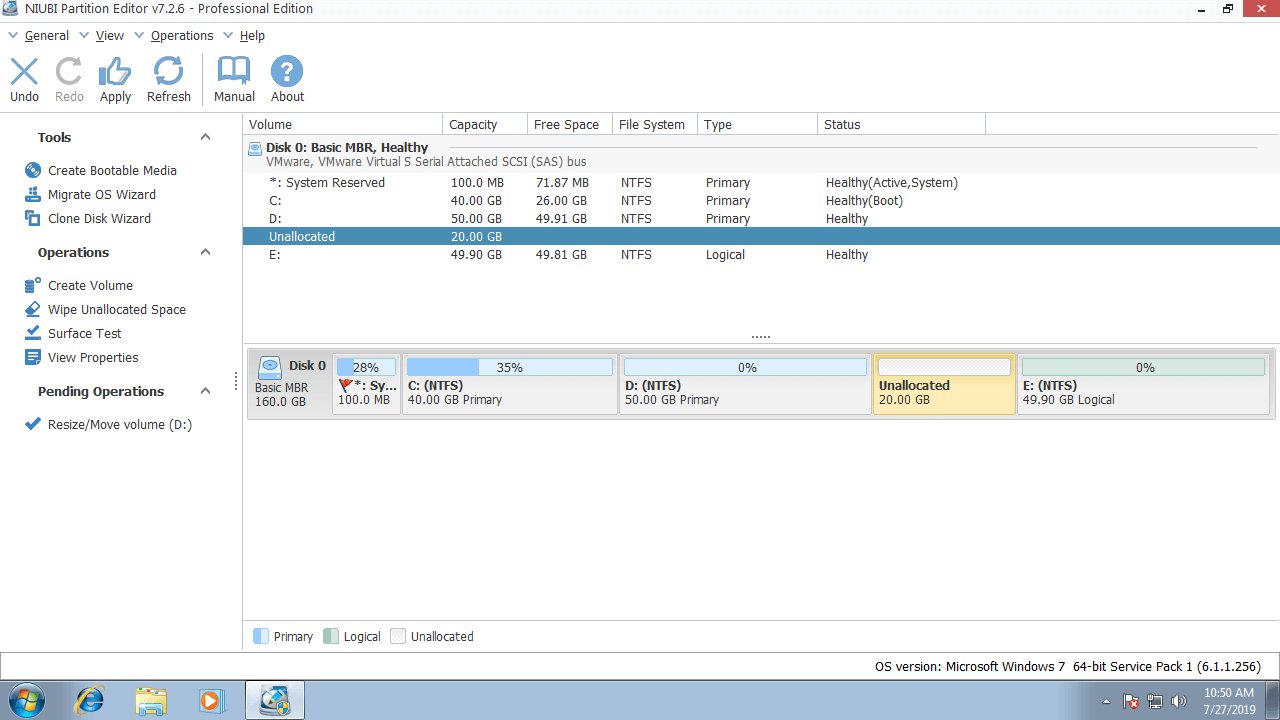1280x720 pixels.
Task: Open Internet Explorer from the taskbar
Action: [90, 700]
